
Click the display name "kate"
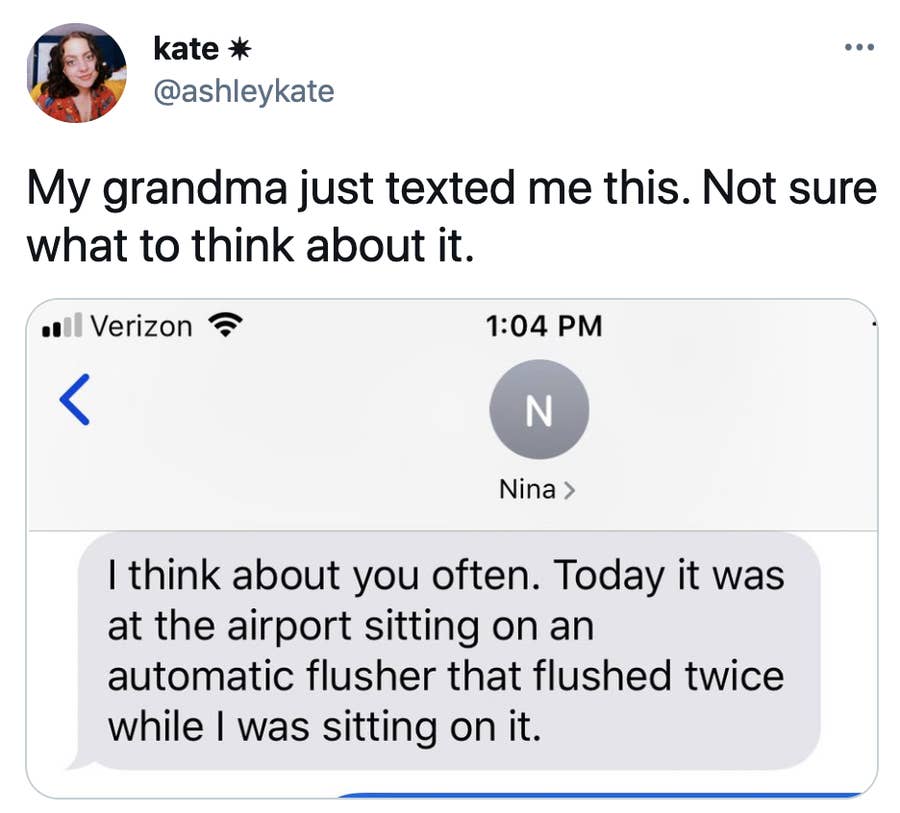[x=185, y=46]
